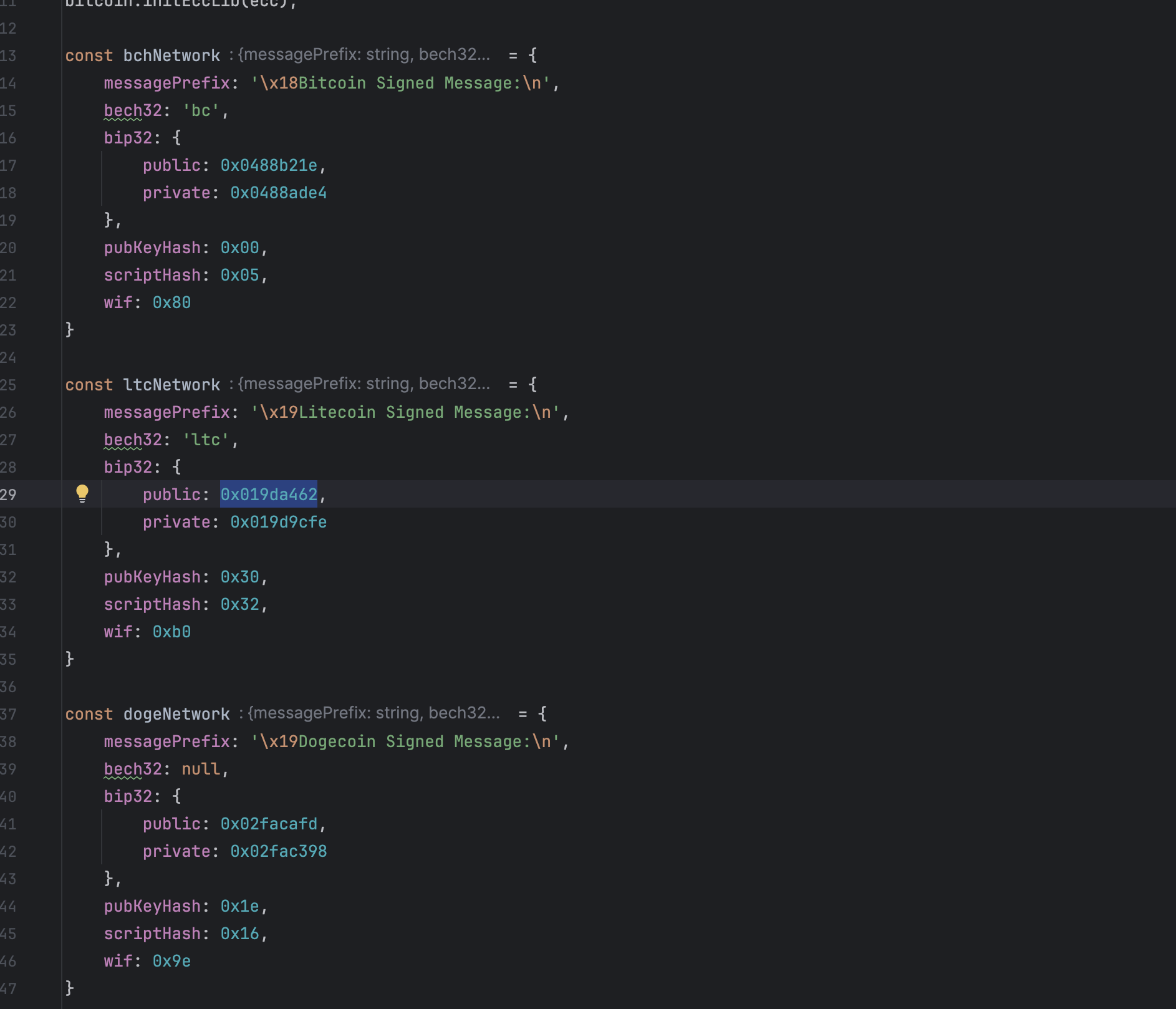Click the scriptHash value 0x32
Viewport: 1176px width, 1009px height.
[239, 604]
